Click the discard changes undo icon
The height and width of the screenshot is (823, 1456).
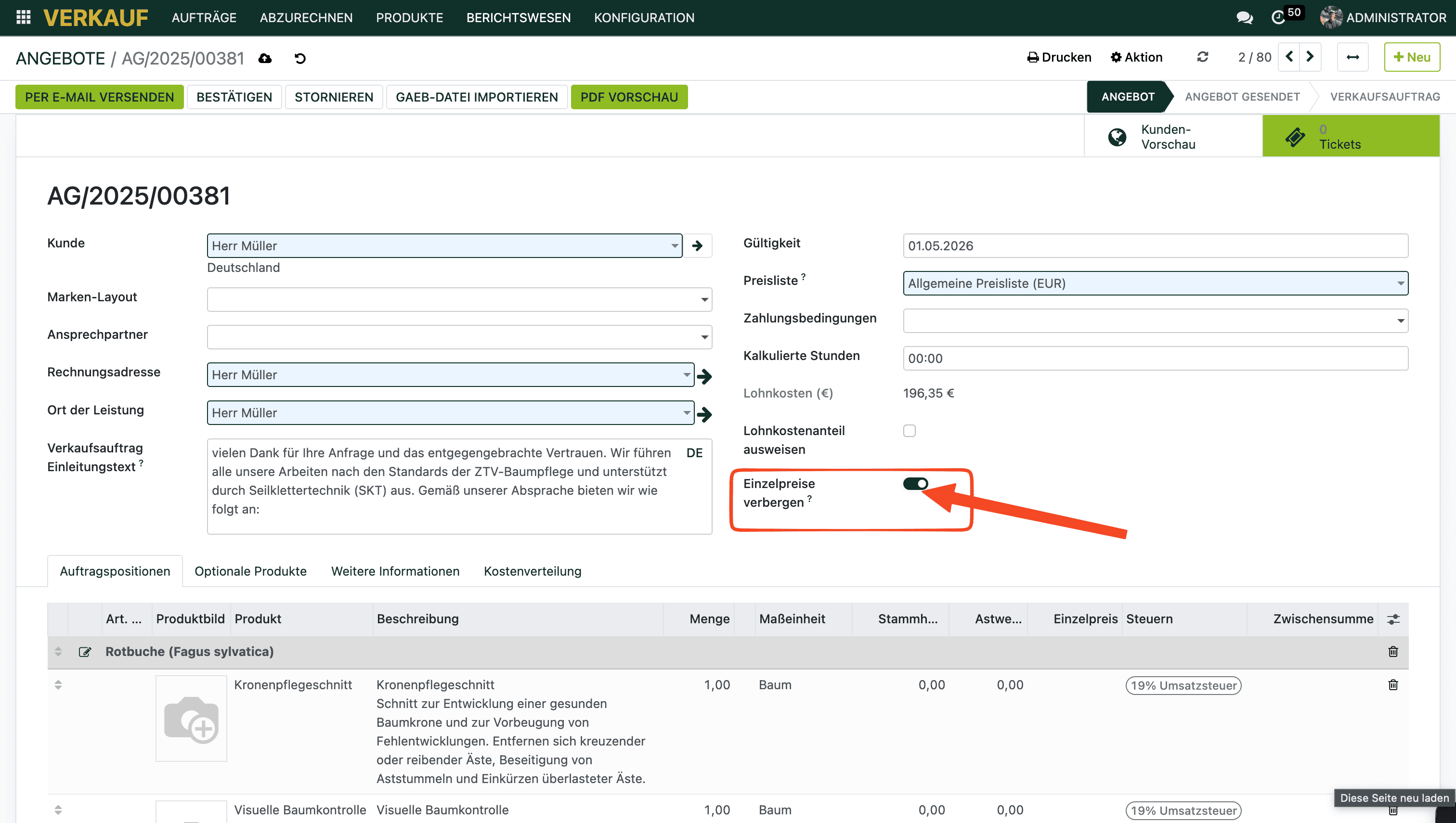coord(300,58)
